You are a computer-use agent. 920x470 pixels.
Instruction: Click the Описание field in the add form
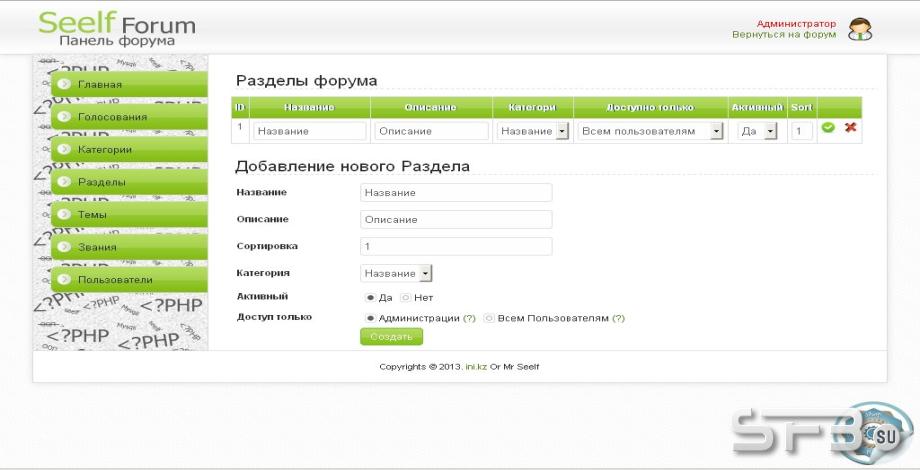[x=456, y=219]
